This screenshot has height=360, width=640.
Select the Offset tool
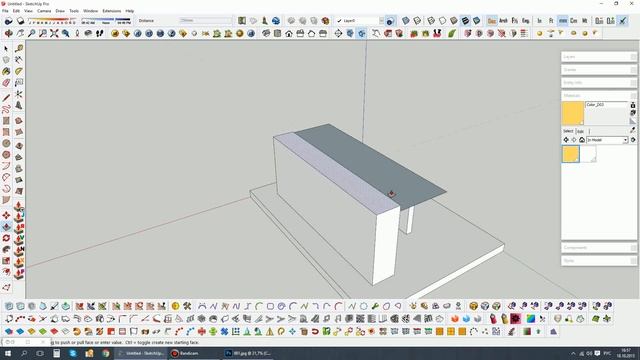pyautogui.click(x=6, y=272)
